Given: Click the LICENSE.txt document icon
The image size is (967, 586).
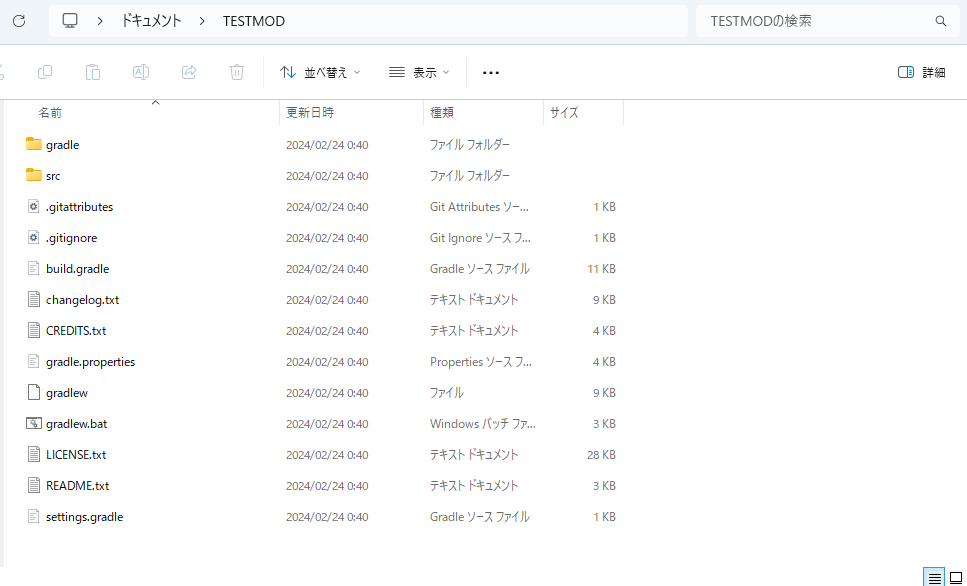Looking at the screenshot, I should click(x=34, y=455).
